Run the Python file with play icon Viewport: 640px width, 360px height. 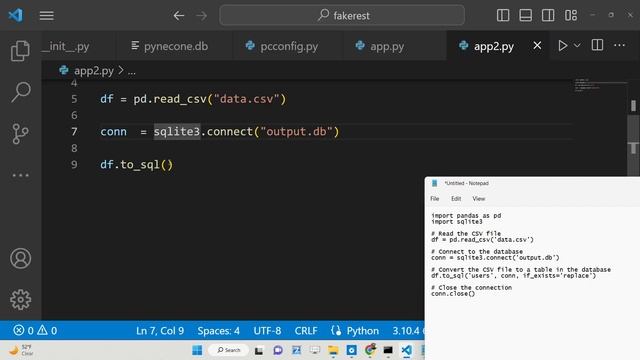coord(562,46)
